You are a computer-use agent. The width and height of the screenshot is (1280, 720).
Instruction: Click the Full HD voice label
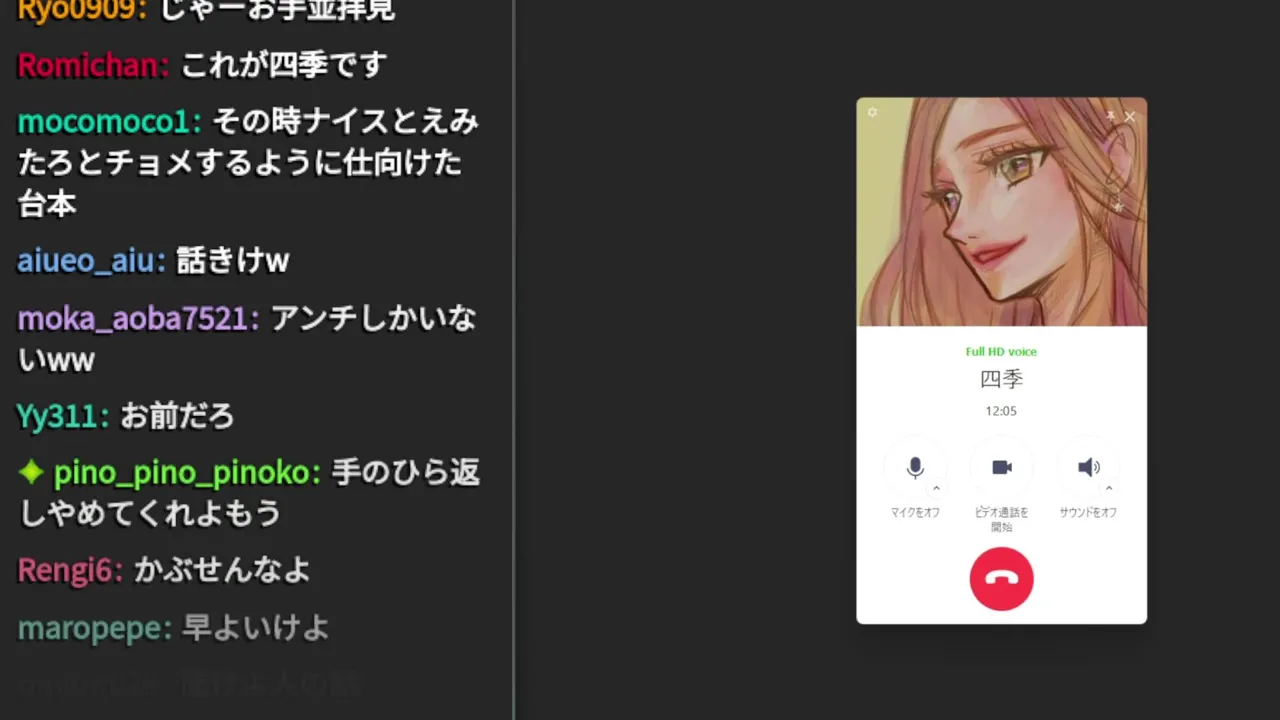coord(1001,352)
